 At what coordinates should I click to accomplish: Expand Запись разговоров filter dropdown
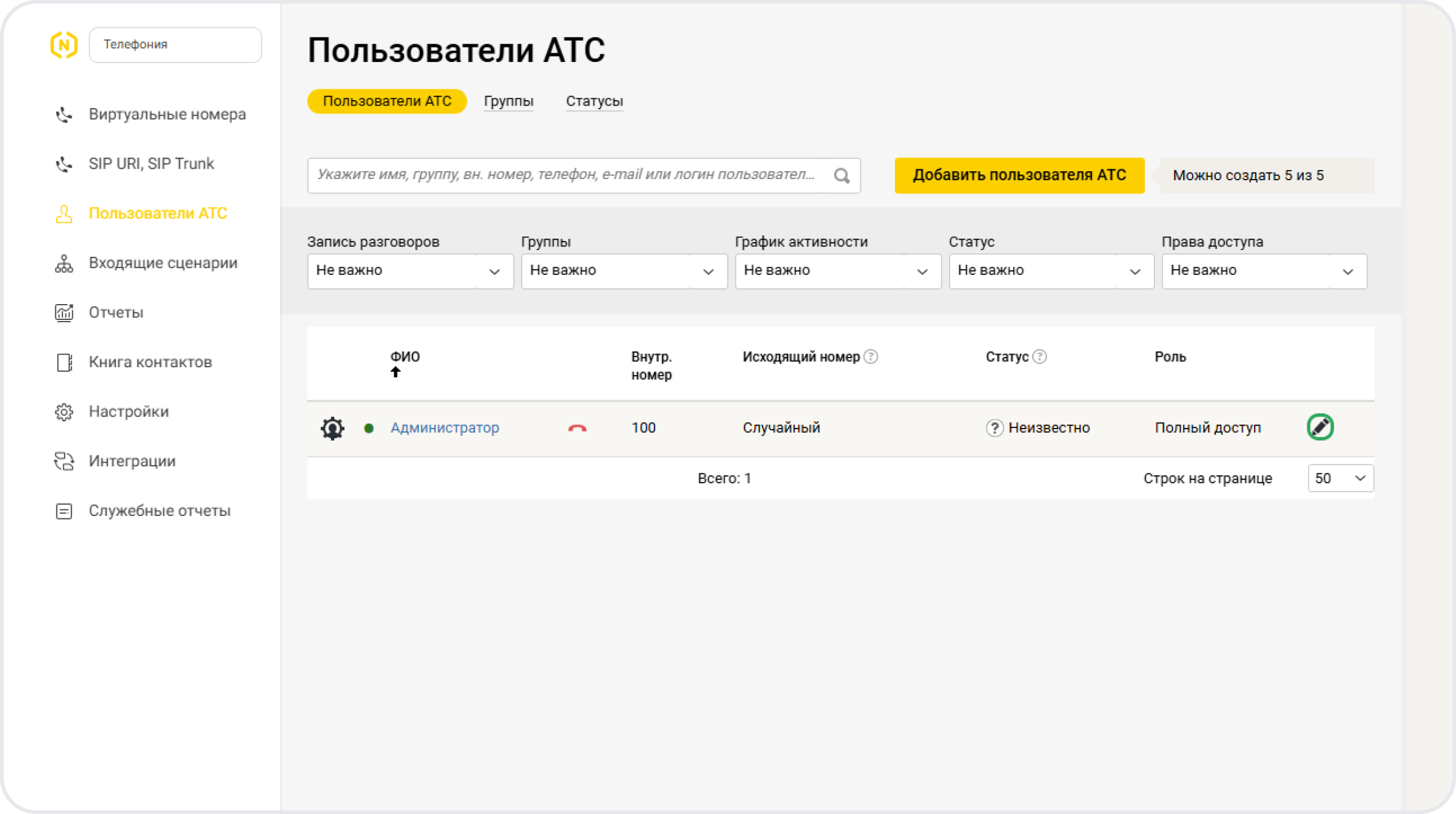410,271
